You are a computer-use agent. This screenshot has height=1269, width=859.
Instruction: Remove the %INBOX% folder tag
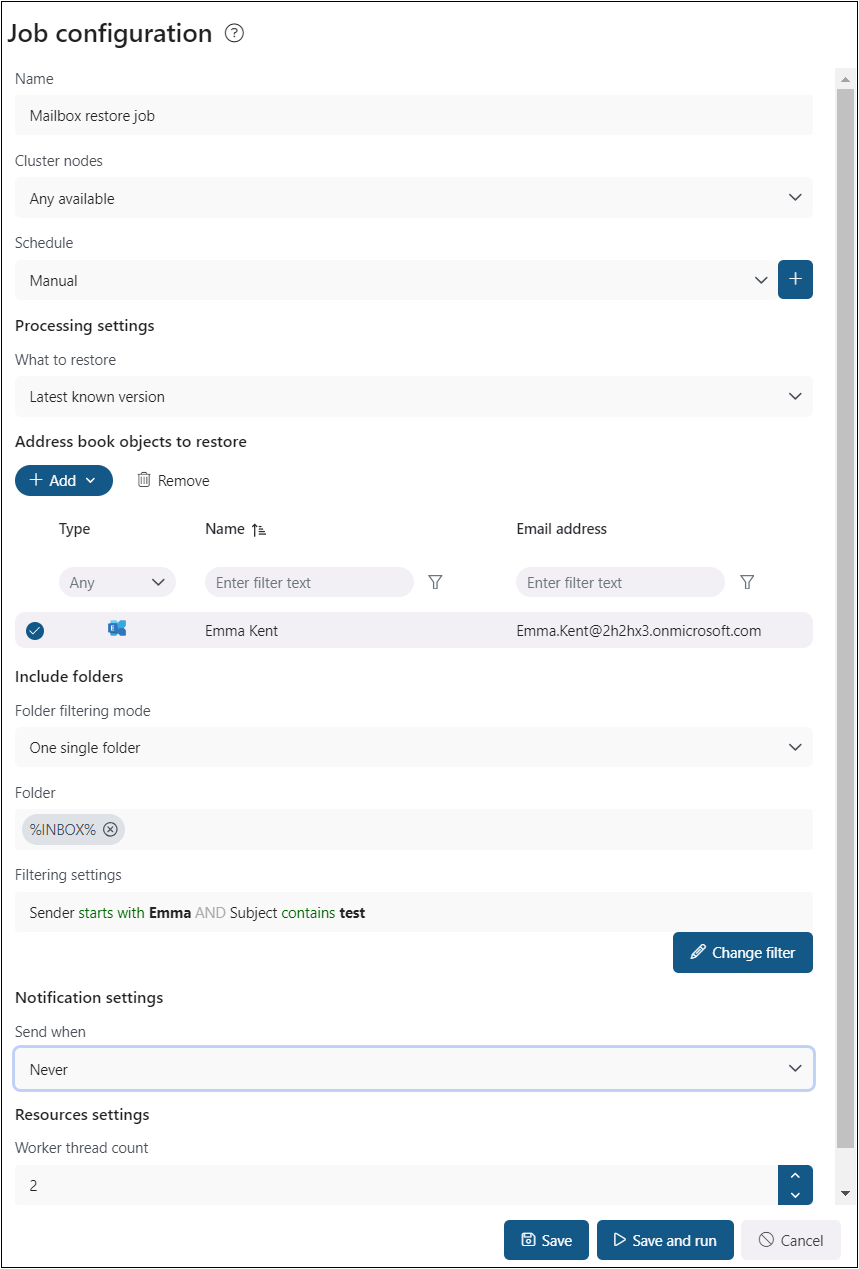click(110, 829)
